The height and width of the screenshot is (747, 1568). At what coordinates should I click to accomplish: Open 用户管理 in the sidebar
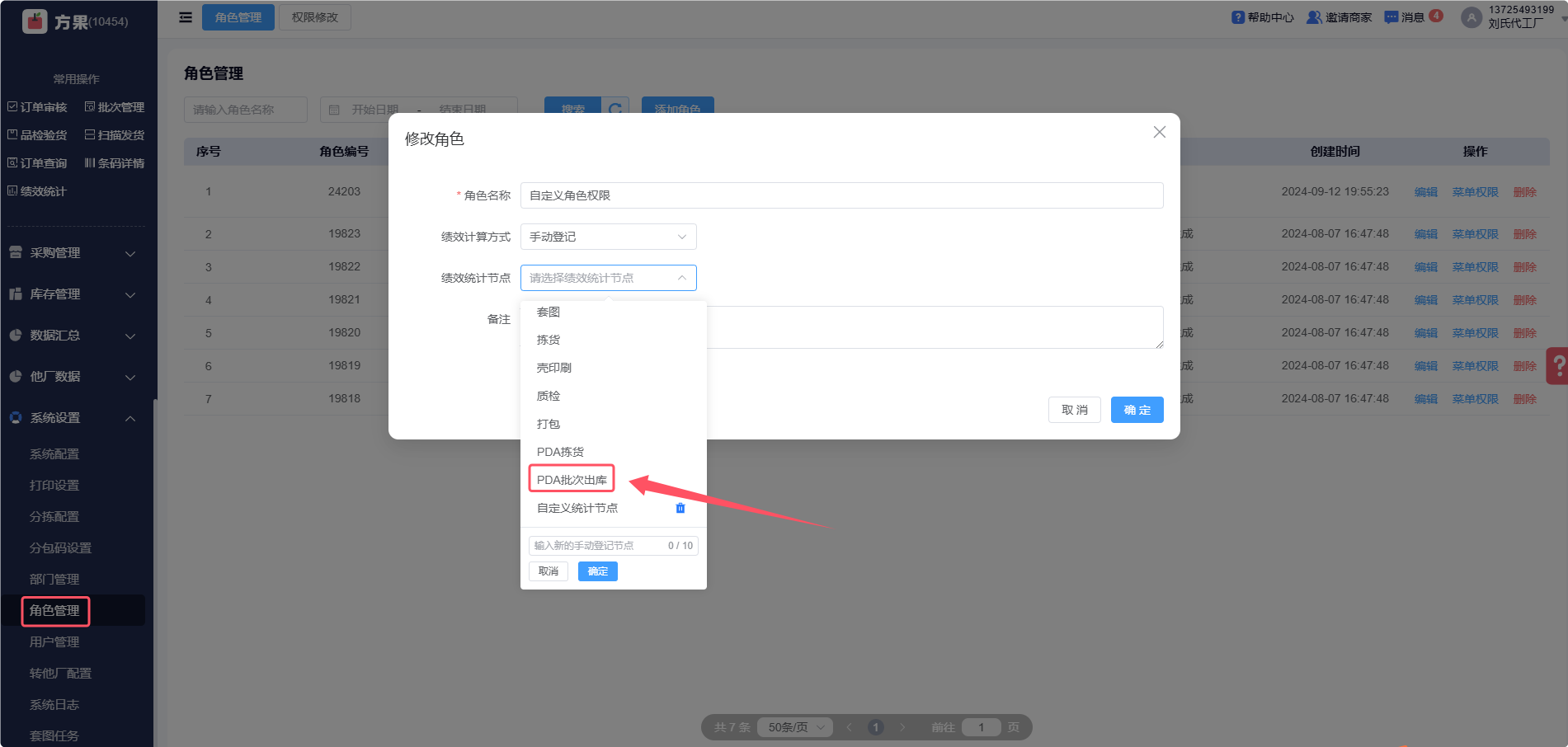(54, 642)
